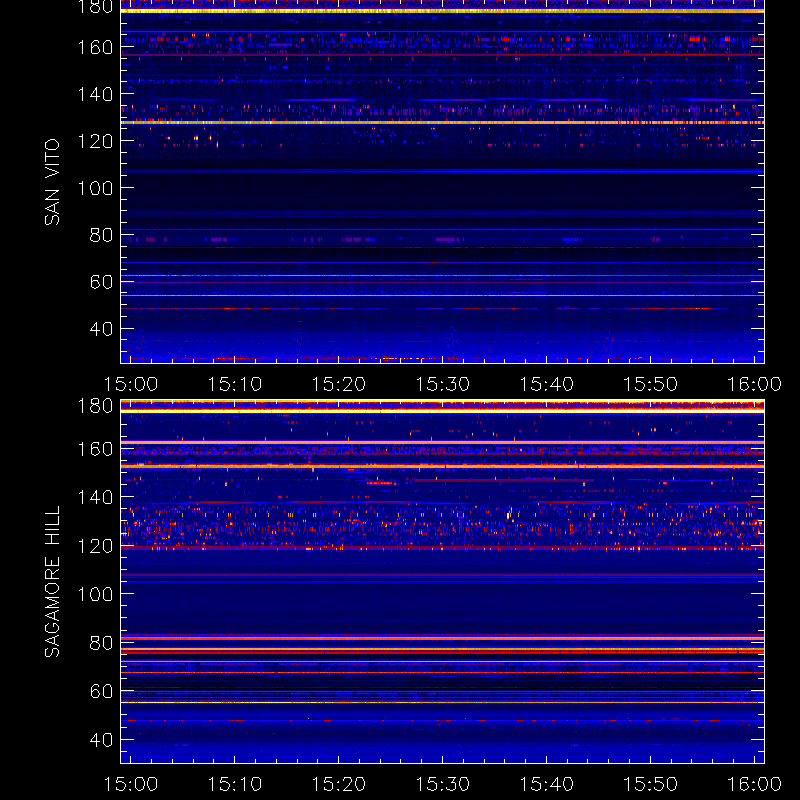Click 15:50 time label below Sagamore Hill plot
This screenshot has height=800, width=800.
pos(651,784)
